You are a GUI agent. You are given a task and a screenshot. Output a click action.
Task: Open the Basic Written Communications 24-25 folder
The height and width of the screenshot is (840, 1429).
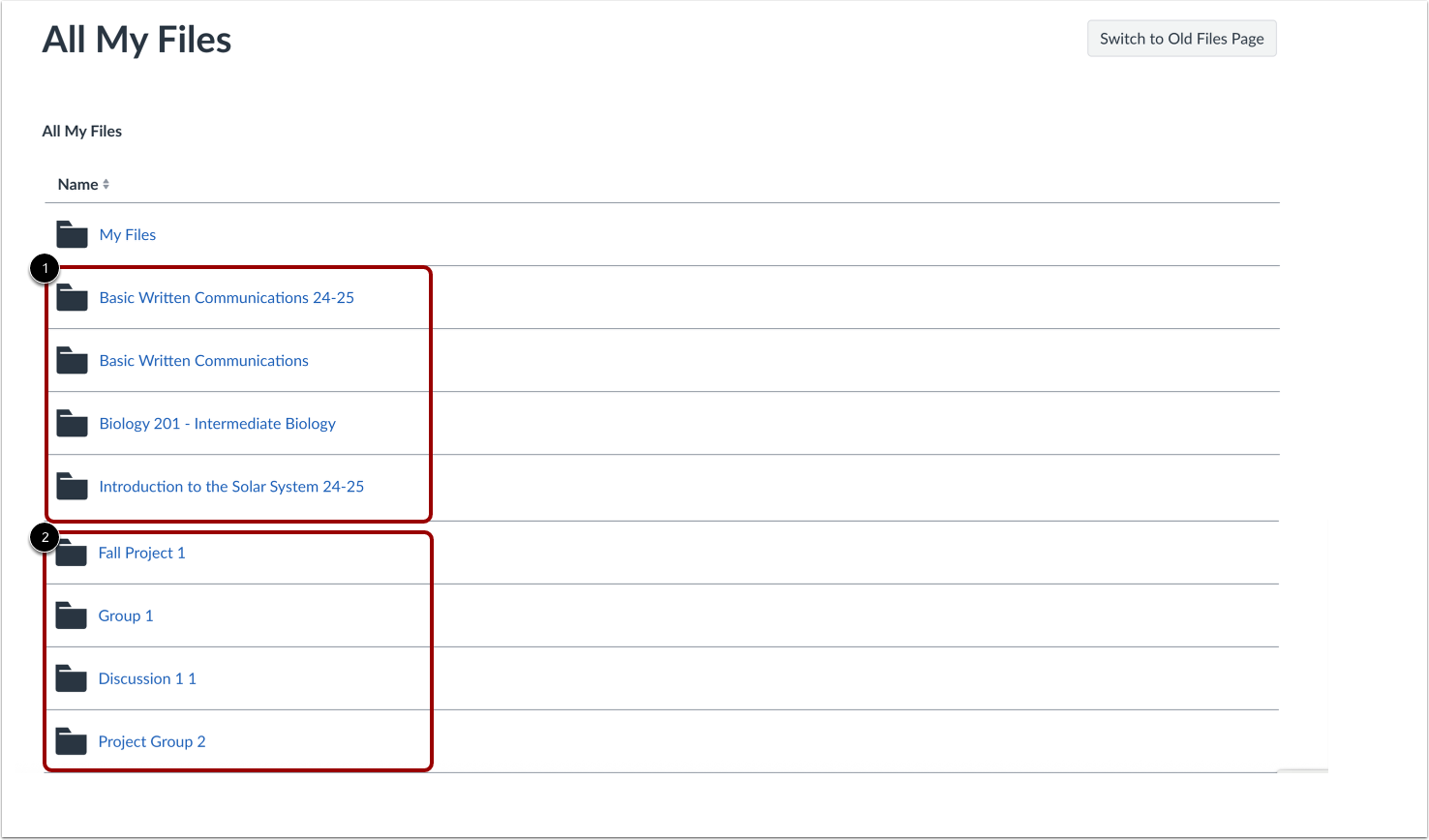point(227,297)
